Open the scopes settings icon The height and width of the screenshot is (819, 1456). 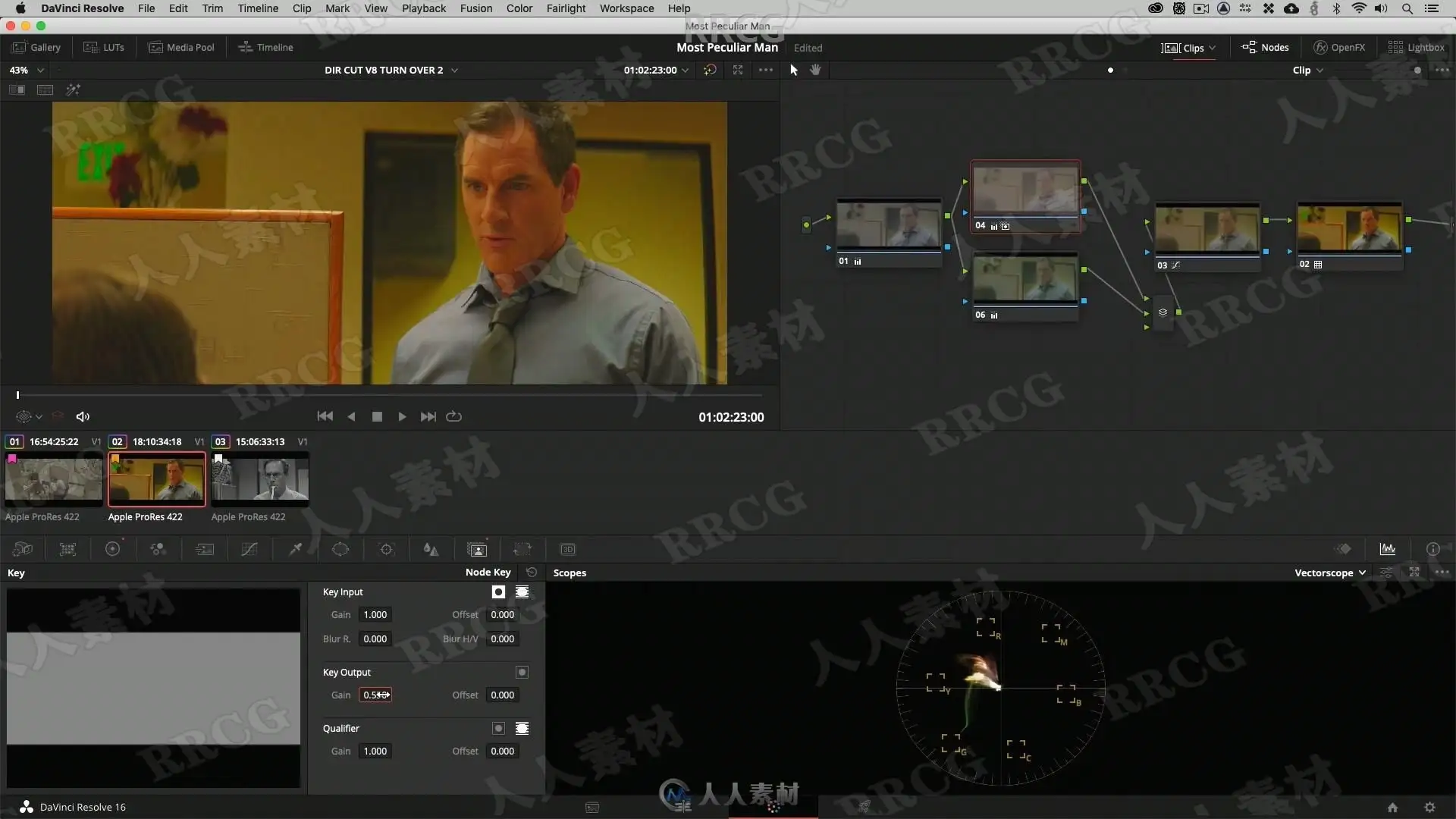coord(1385,573)
